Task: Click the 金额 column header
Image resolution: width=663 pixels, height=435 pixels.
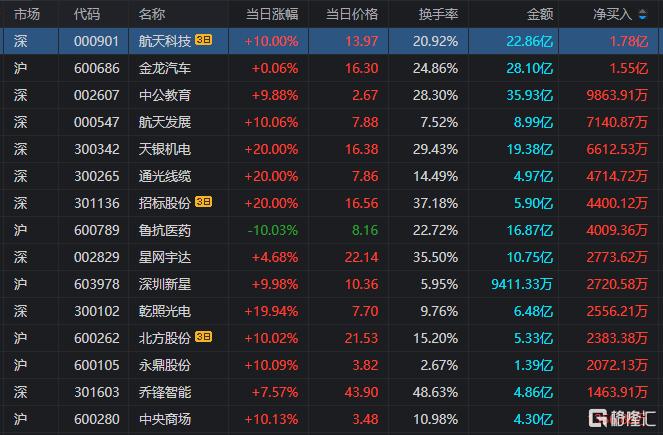Action: coord(539,14)
